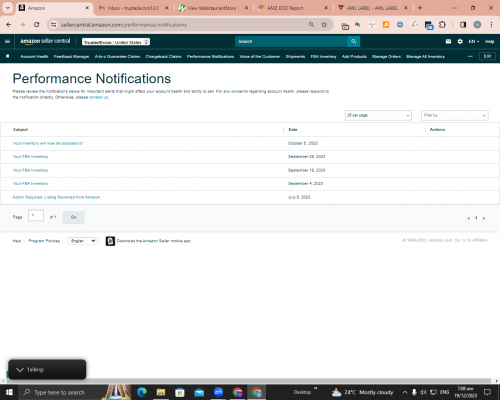Open Manage Orders in the navigation bar
This screenshot has width=500, height=400.
[386, 56]
